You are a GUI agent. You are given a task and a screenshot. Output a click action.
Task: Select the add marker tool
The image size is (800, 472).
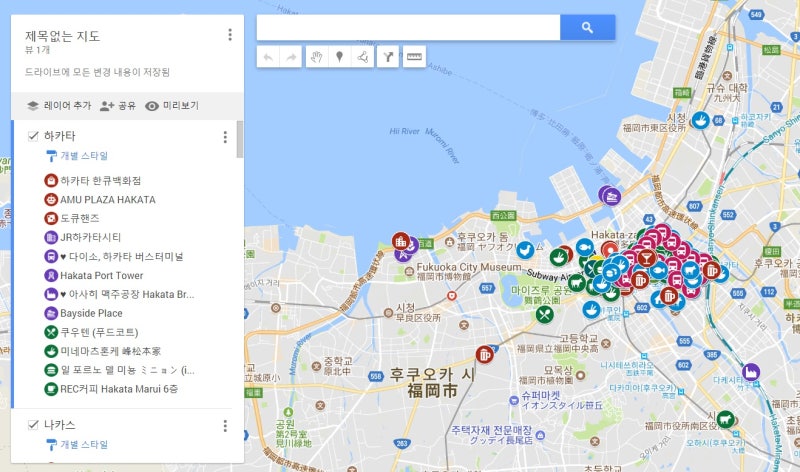pos(340,57)
